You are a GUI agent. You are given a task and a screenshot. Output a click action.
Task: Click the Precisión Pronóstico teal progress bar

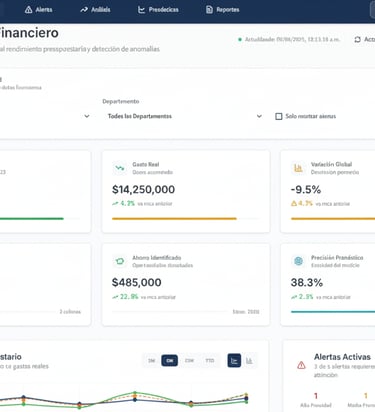click(x=333, y=312)
